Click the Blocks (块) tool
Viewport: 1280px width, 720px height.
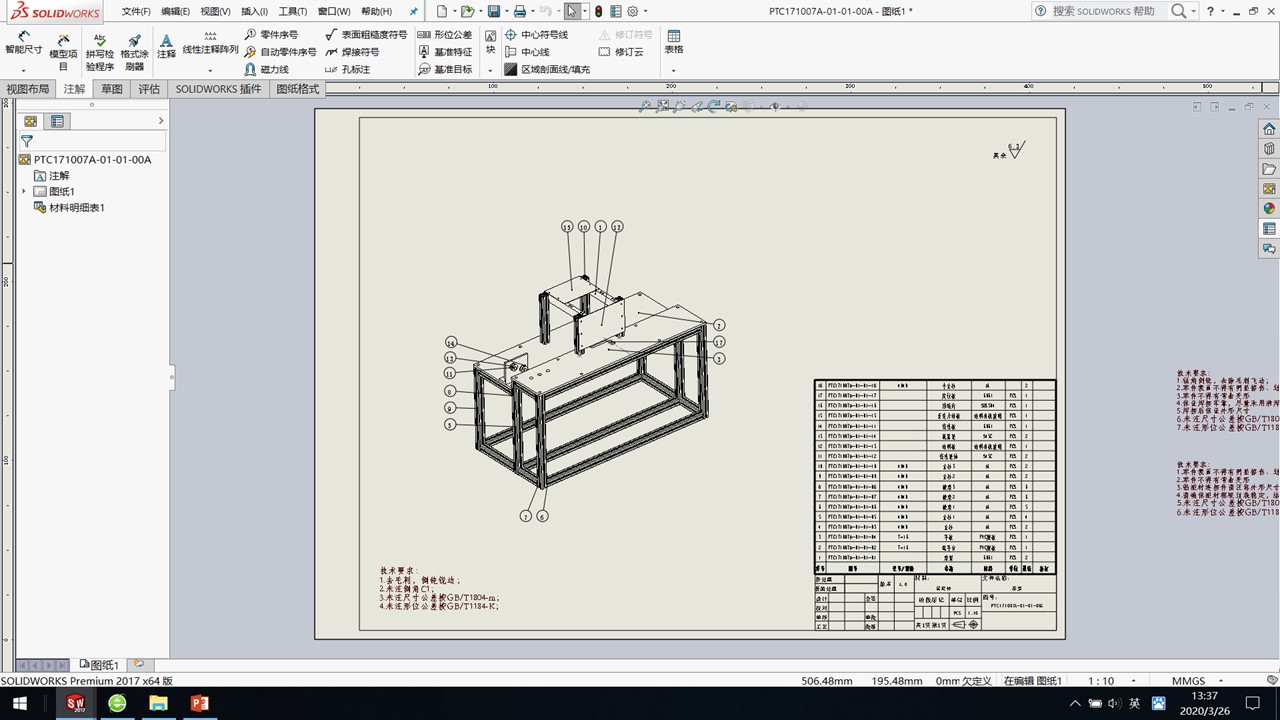490,42
